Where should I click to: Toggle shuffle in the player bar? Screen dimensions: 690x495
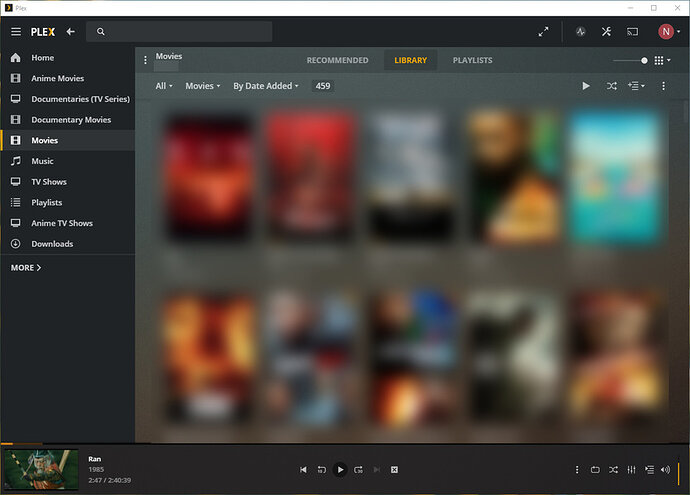coord(613,469)
